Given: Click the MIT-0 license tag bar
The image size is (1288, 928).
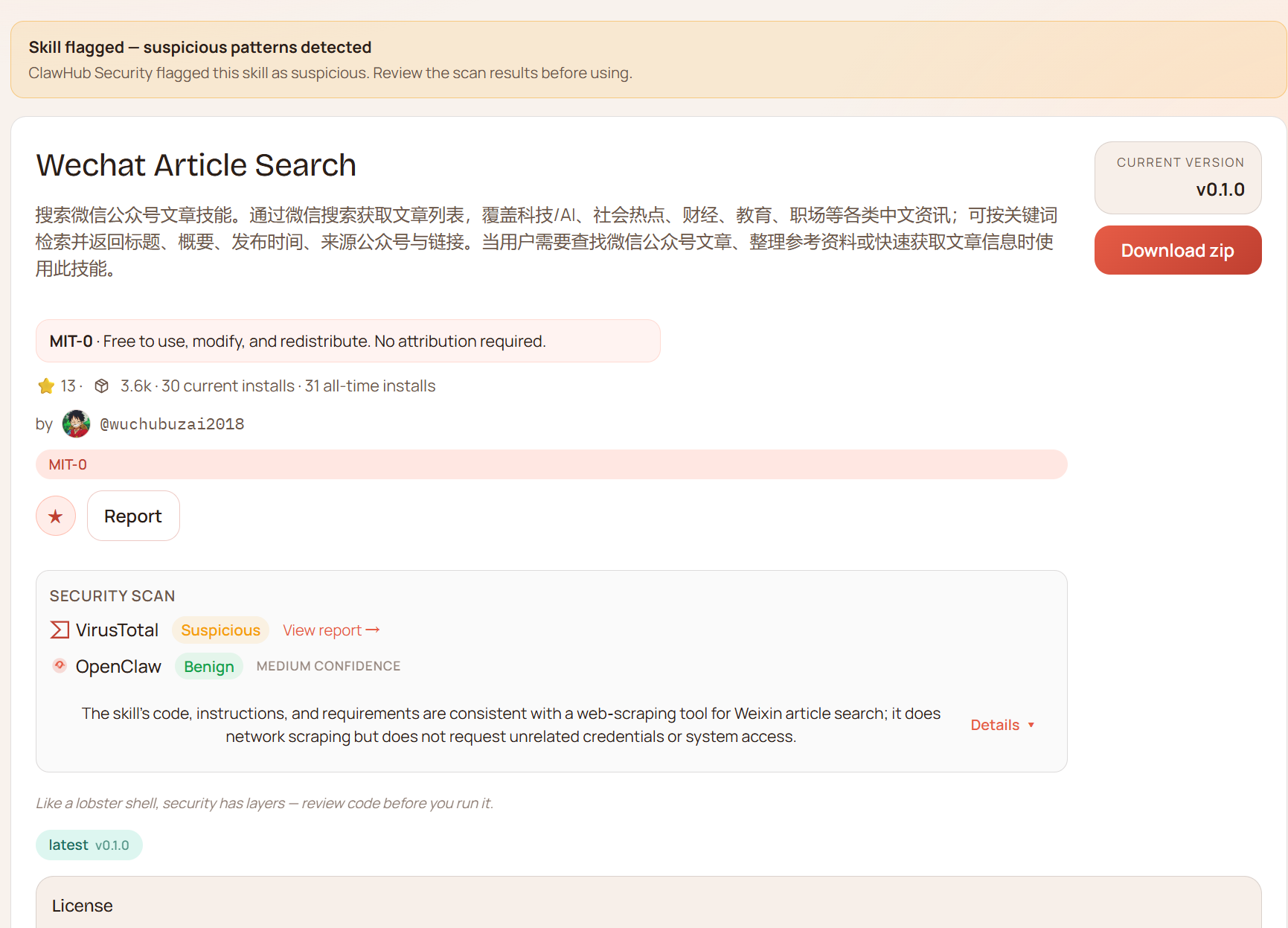Looking at the screenshot, I should pyautogui.click(x=551, y=464).
